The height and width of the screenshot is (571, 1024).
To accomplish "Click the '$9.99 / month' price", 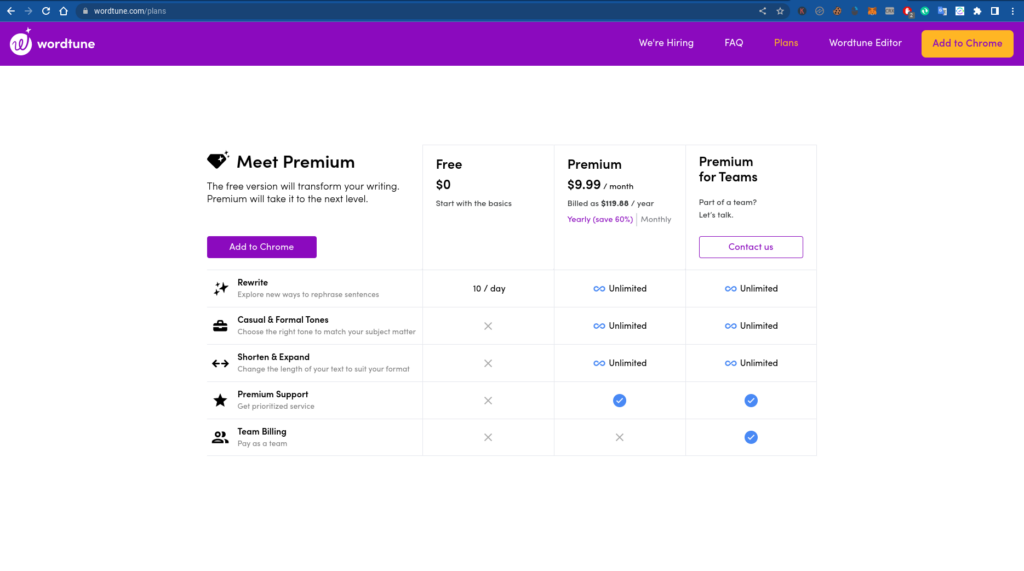I will point(600,185).
